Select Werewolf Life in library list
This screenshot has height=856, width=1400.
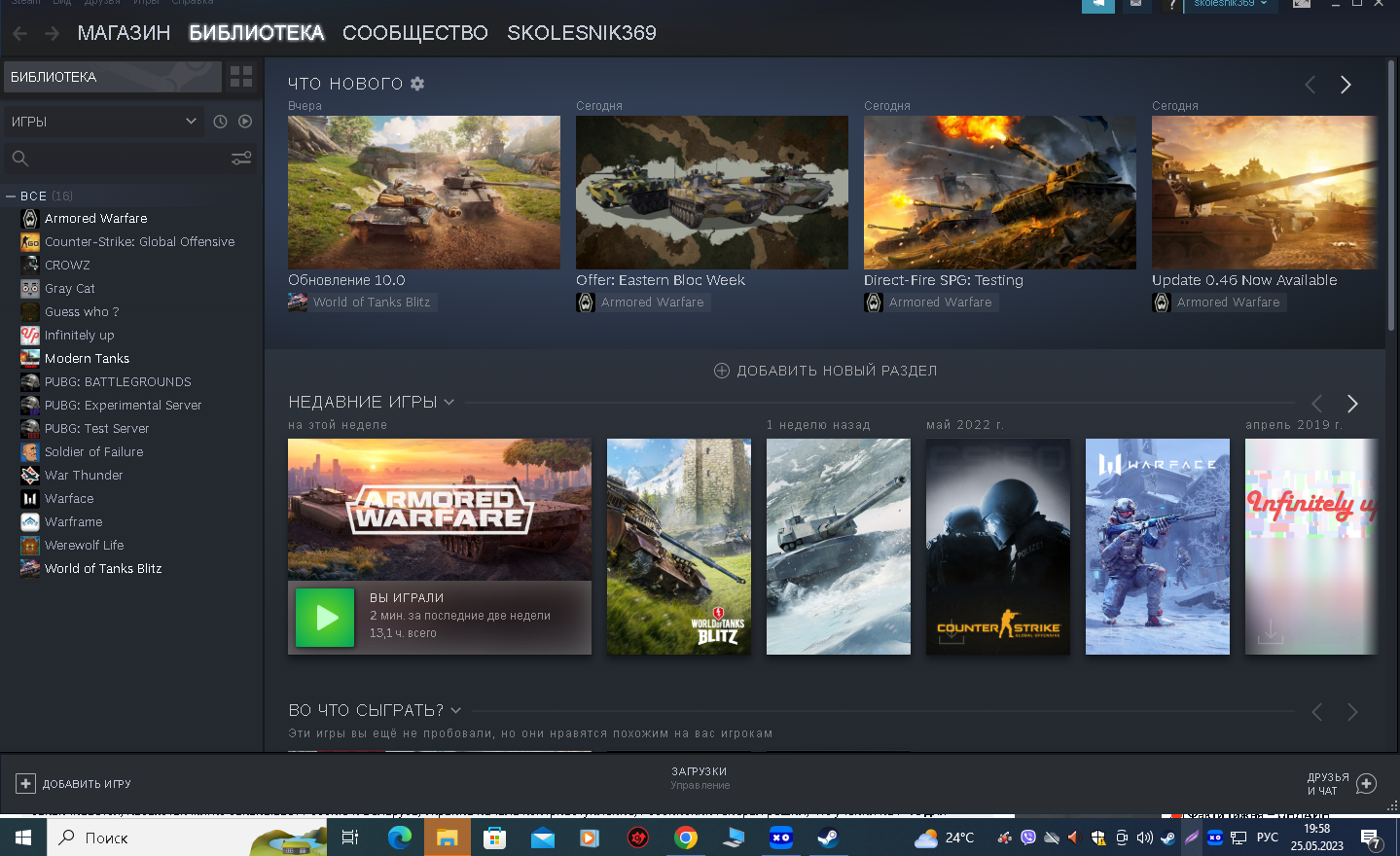click(x=84, y=545)
